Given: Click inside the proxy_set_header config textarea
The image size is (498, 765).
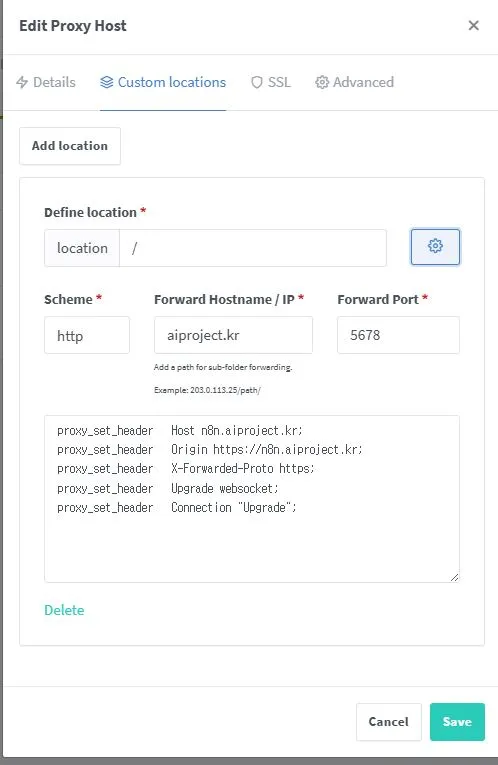Looking at the screenshot, I should click(252, 499).
